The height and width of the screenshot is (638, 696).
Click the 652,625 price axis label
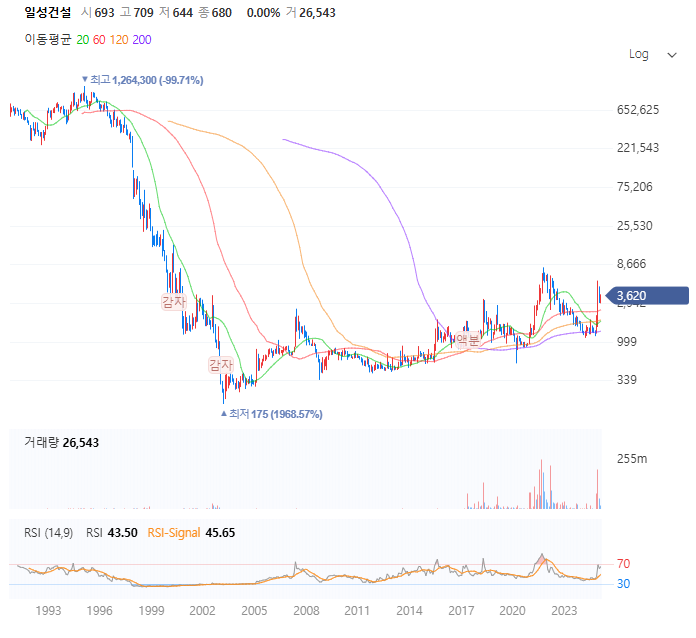(x=638, y=110)
